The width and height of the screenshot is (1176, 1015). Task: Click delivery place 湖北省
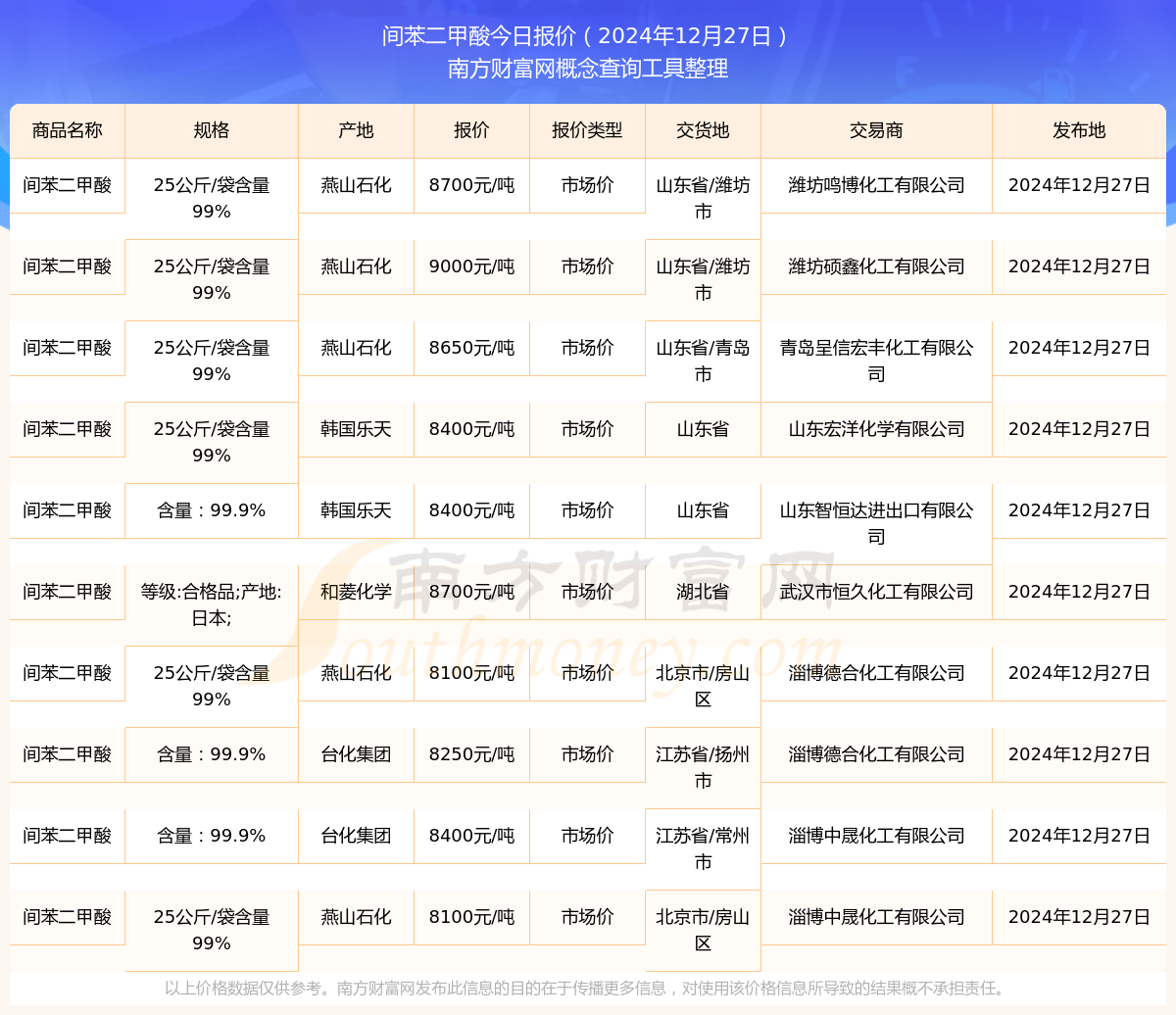[703, 592]
